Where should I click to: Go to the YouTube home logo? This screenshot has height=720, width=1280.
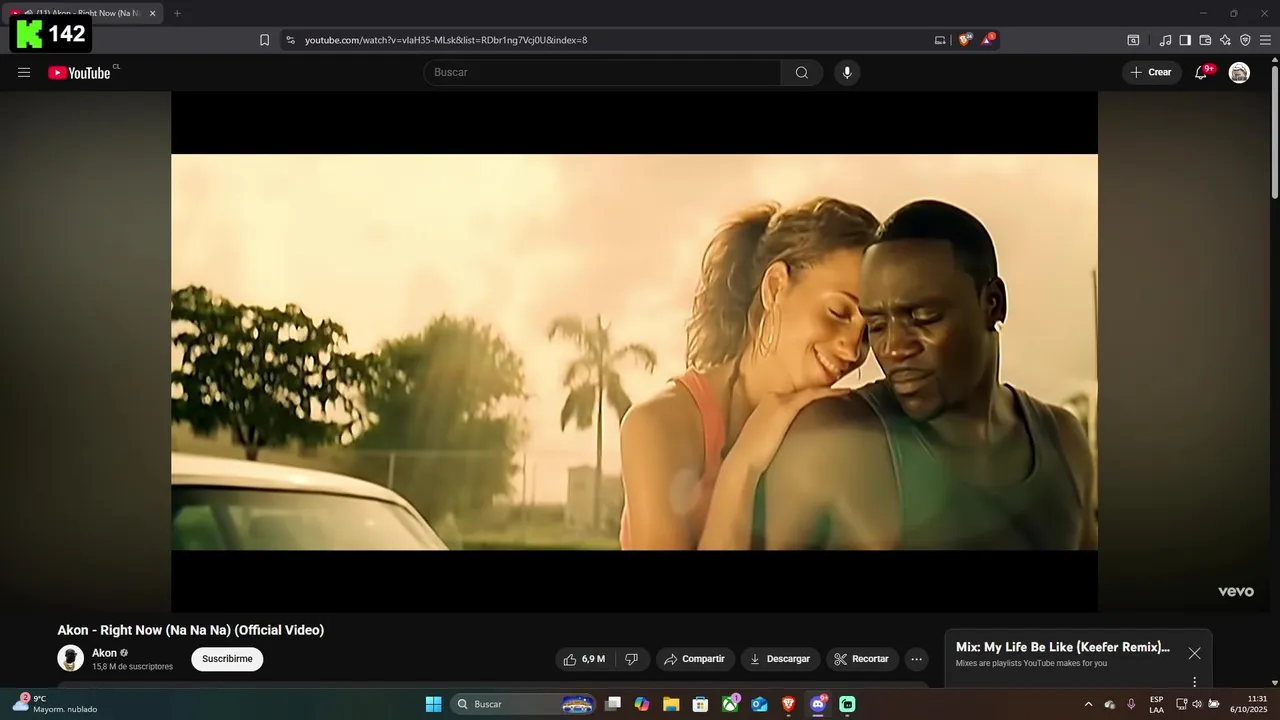79,72
